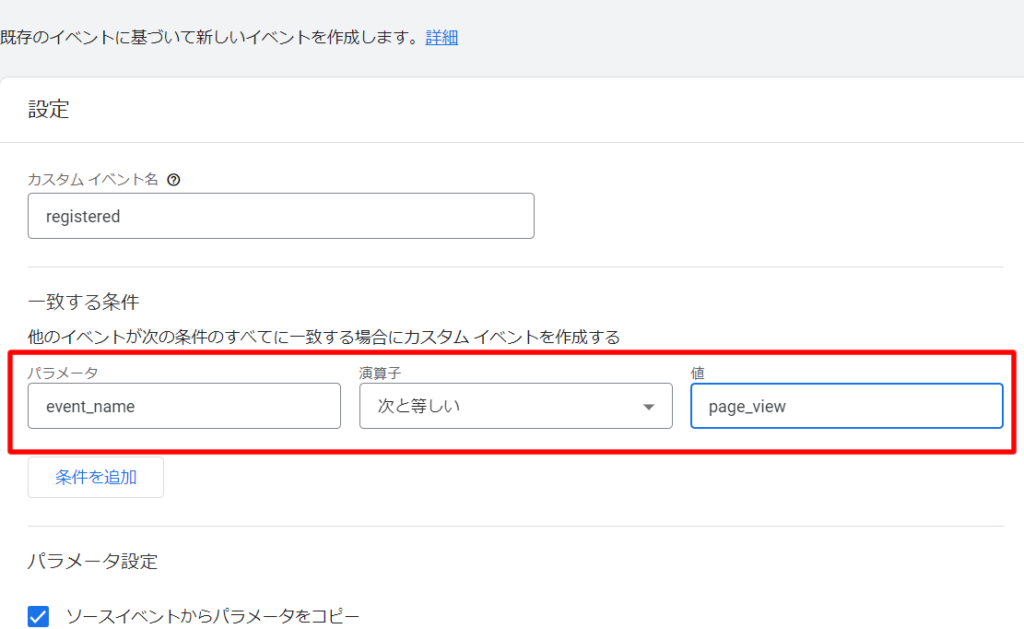Click the 値 field containing page_view
The height and width of the screenshot is (629, 1024).
click(846, 406)
